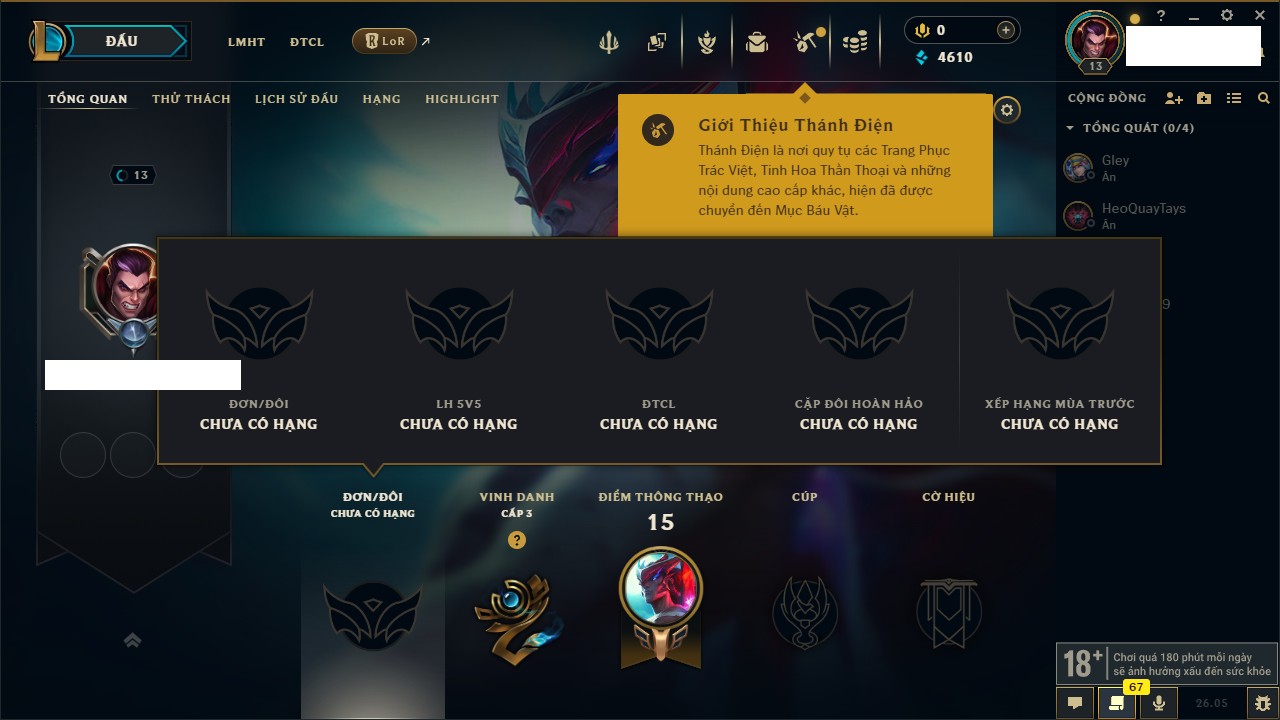Expand the double chevron under the profile banner
Viewport: 1280px width, 720px height.
click(132, 641)
